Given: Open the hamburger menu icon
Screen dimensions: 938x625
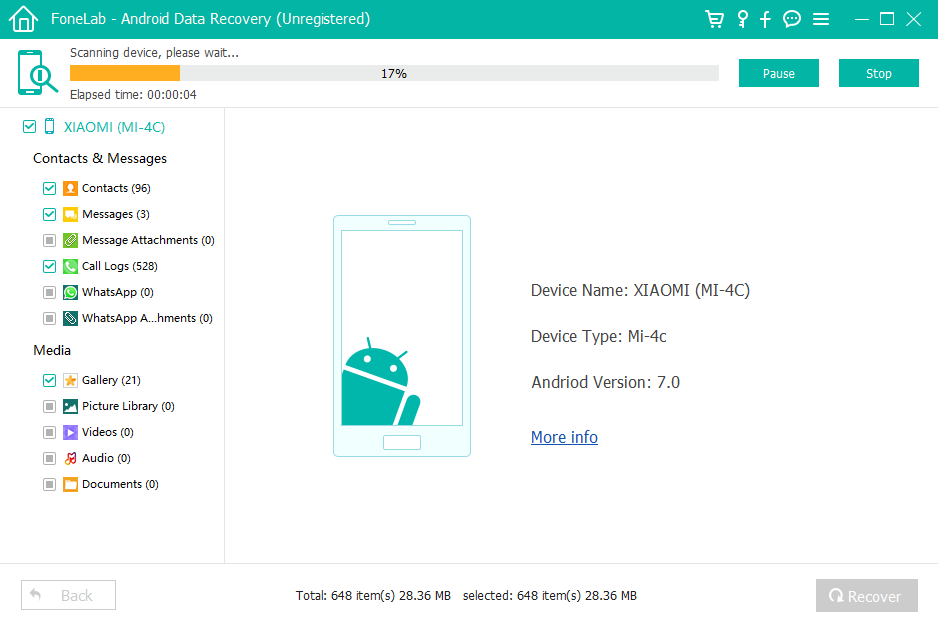Looking at the screenshot, I should tap(821, 19).
